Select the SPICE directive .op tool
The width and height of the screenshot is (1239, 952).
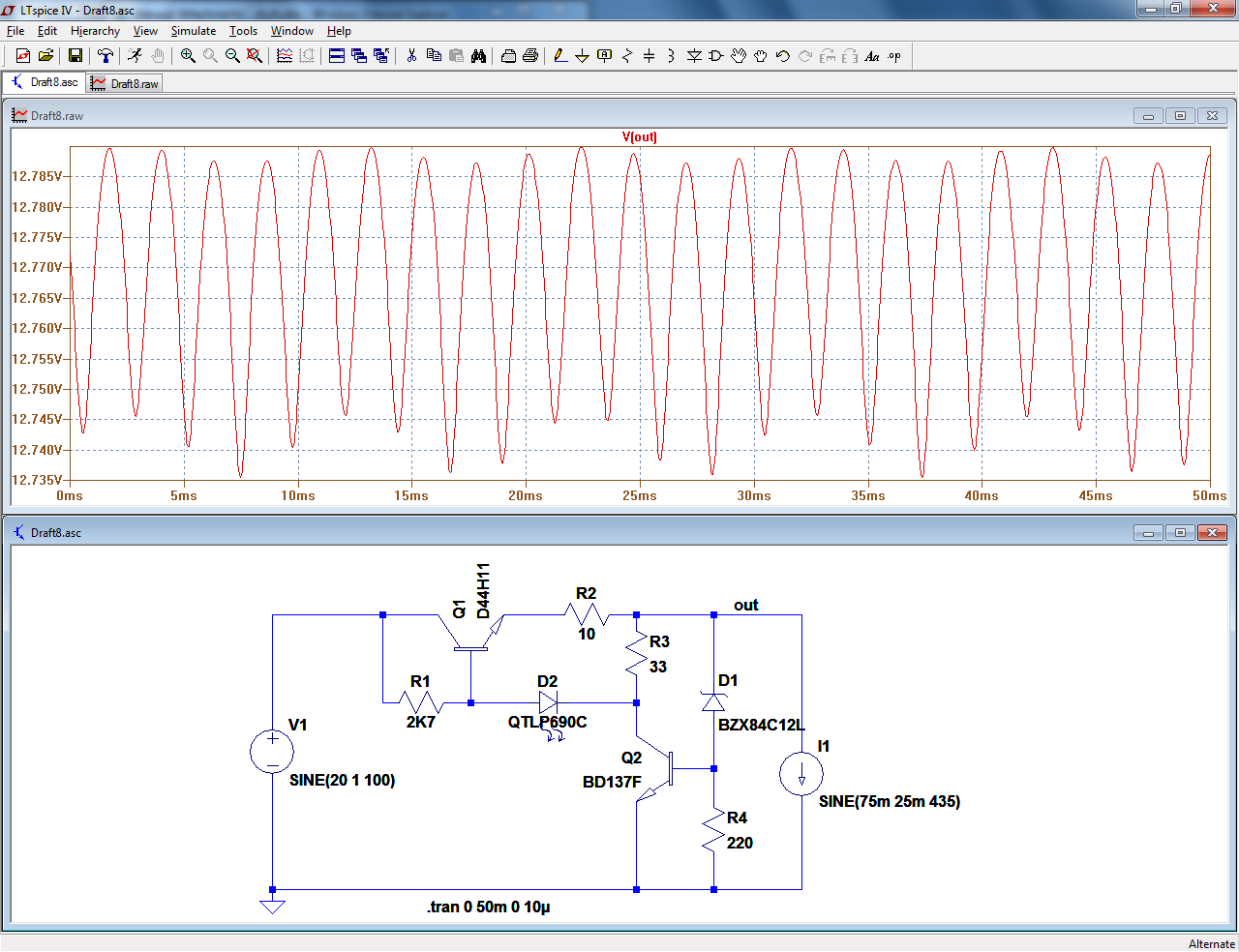894,56
